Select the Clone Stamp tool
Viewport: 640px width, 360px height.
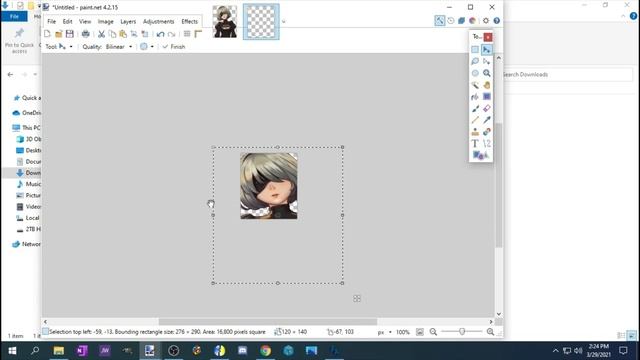tap(475, 132)
